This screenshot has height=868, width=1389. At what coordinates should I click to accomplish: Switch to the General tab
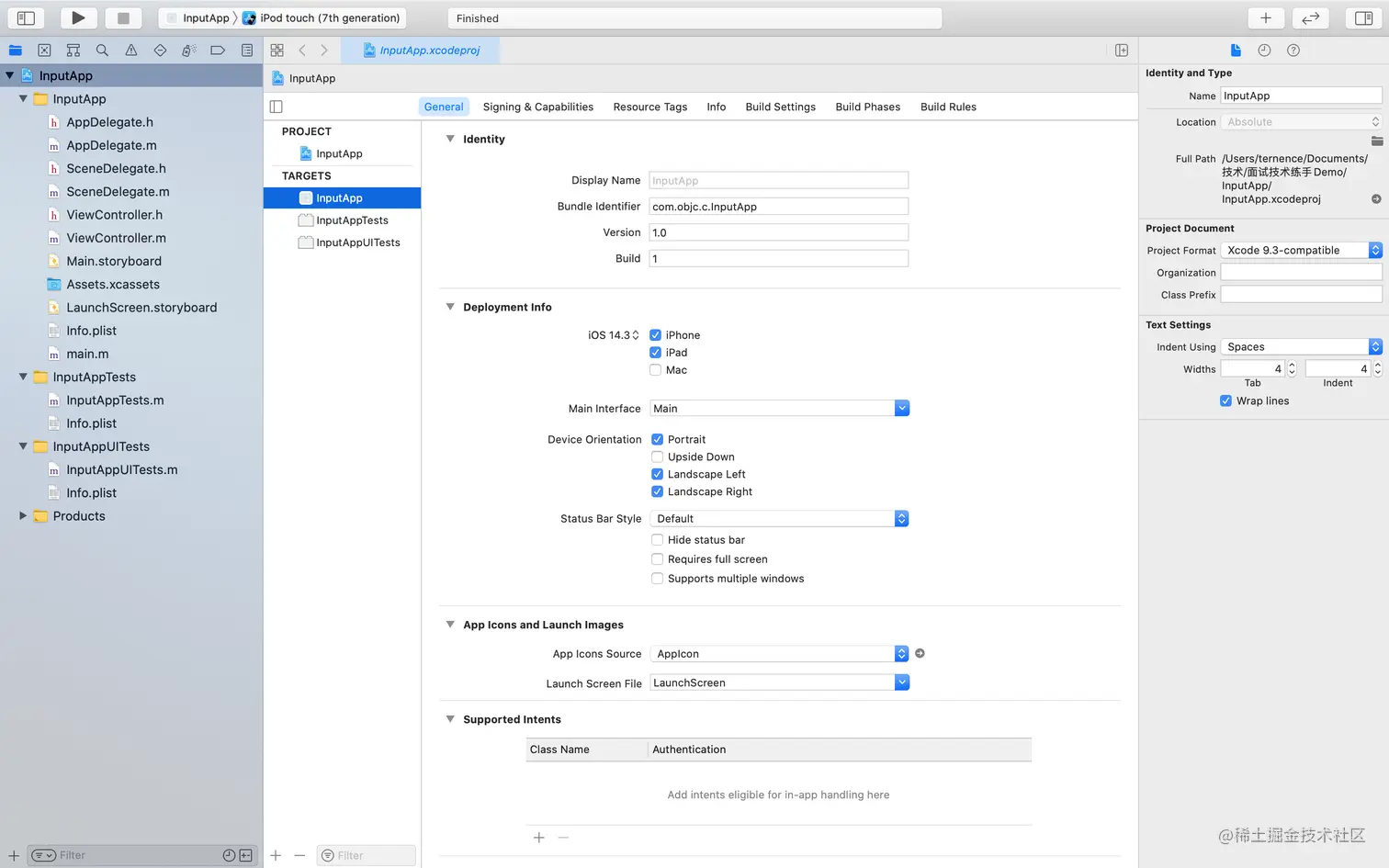pos(444,107)
